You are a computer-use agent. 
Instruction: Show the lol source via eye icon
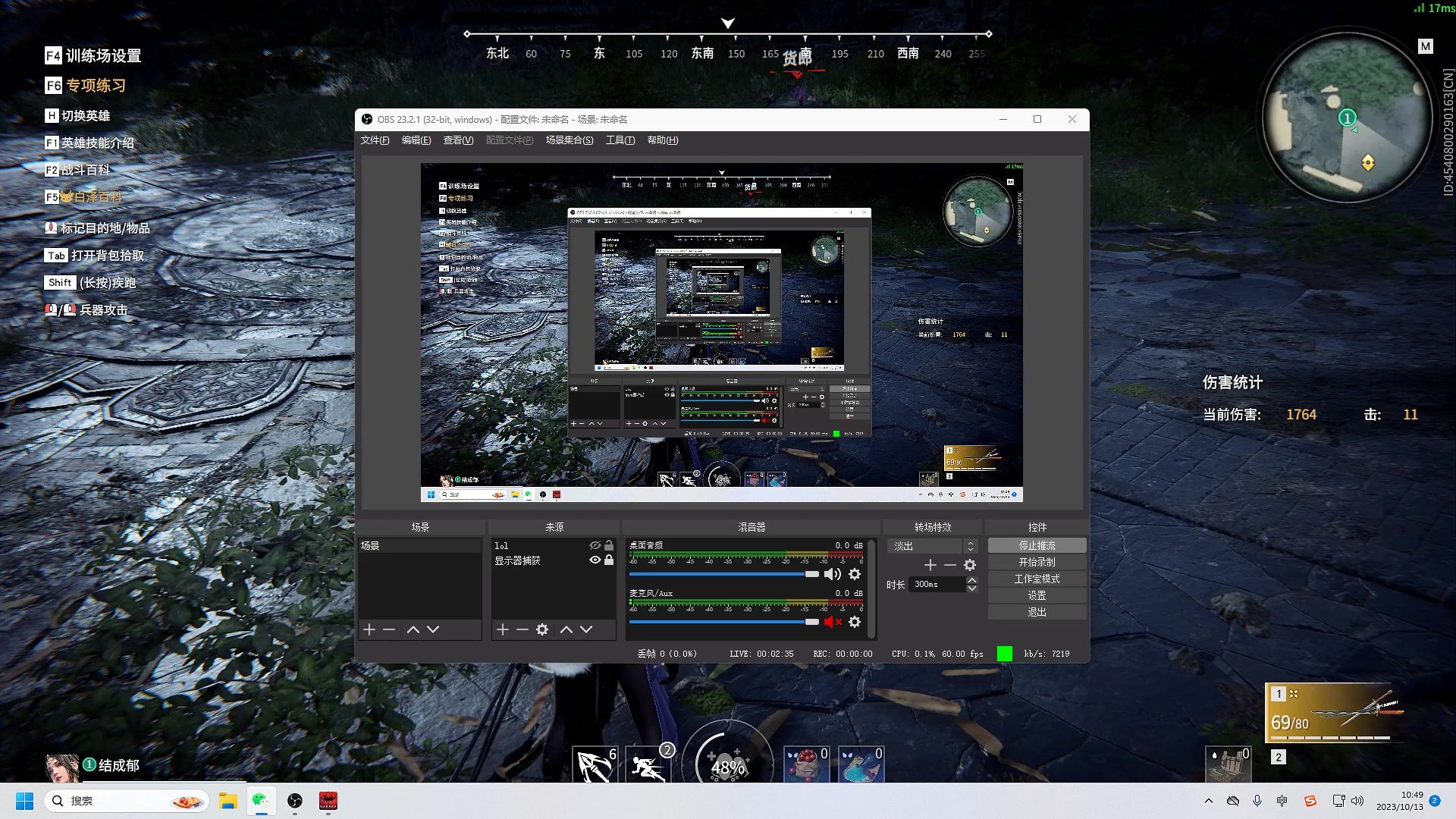point(595,545)
